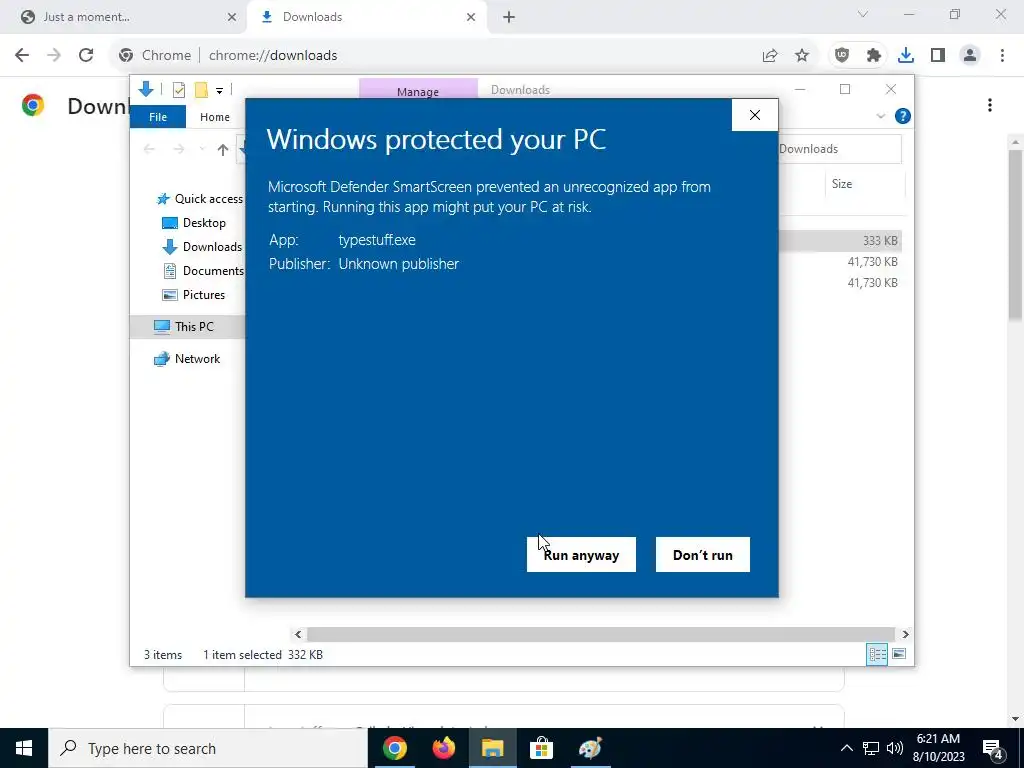Bookmark this page with star icon
1024x768 pixels.
(x=802, y=56)
